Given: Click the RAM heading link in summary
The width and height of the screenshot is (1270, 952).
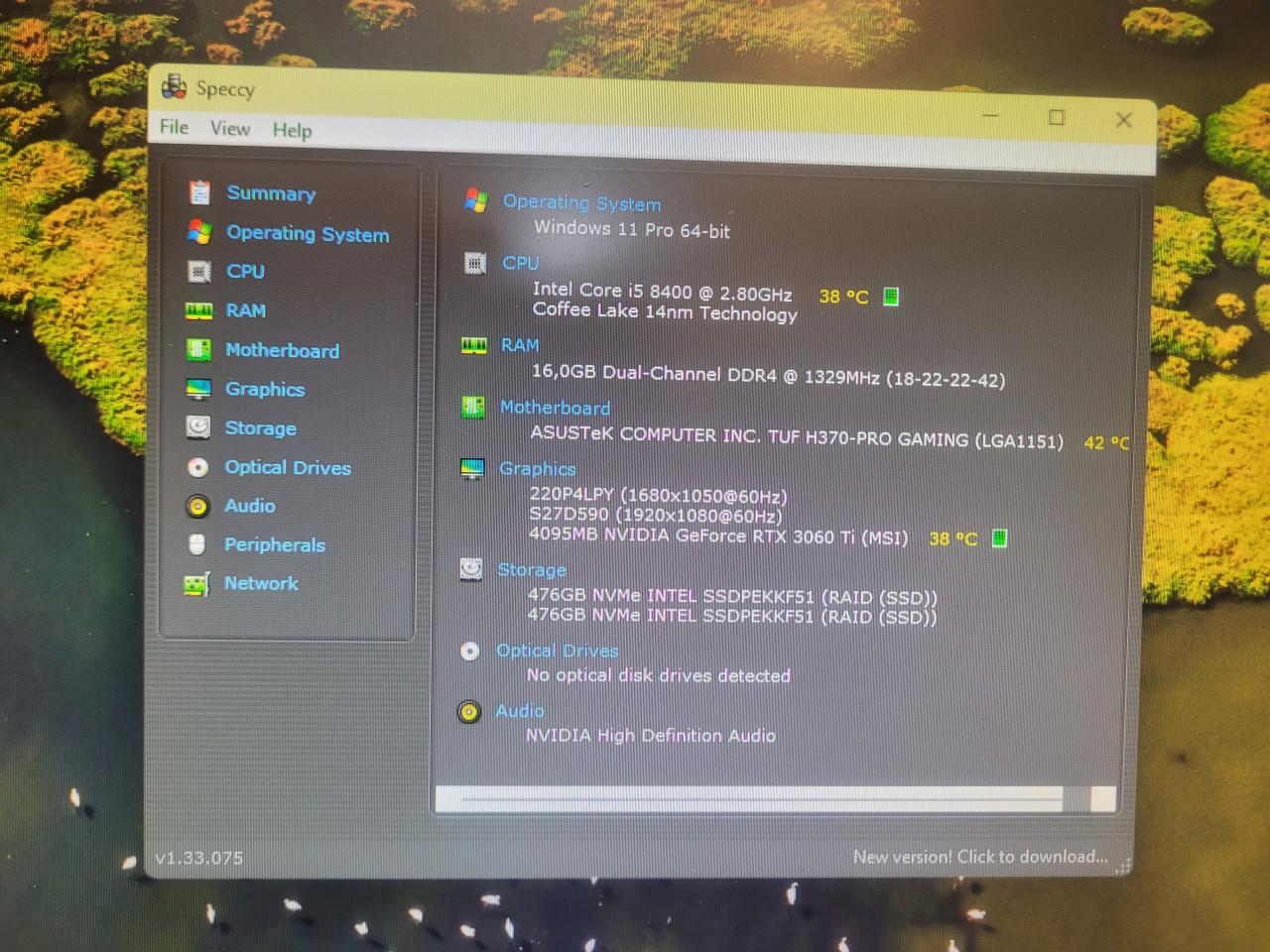Looking at the screenshot, I should click(x=520, y=345).
